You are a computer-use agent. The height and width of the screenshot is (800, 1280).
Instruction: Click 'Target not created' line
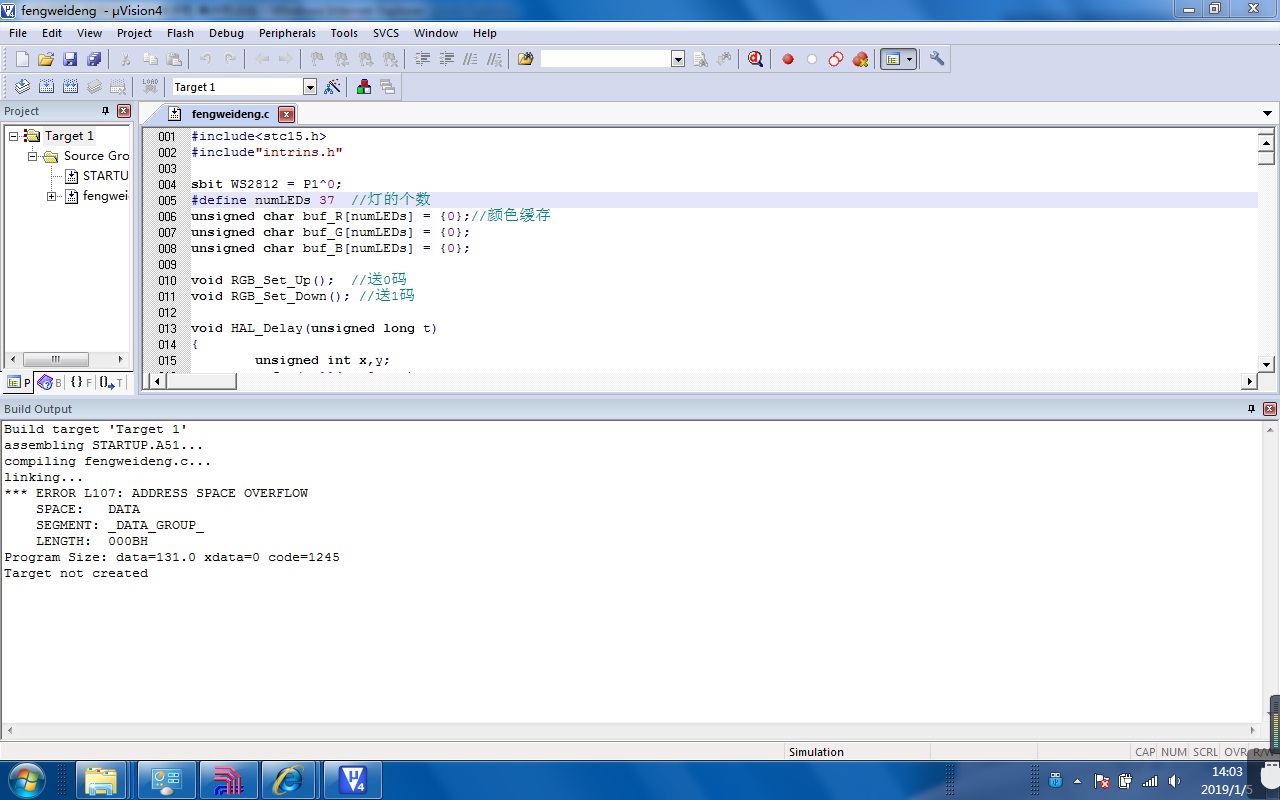coord(76,573)
